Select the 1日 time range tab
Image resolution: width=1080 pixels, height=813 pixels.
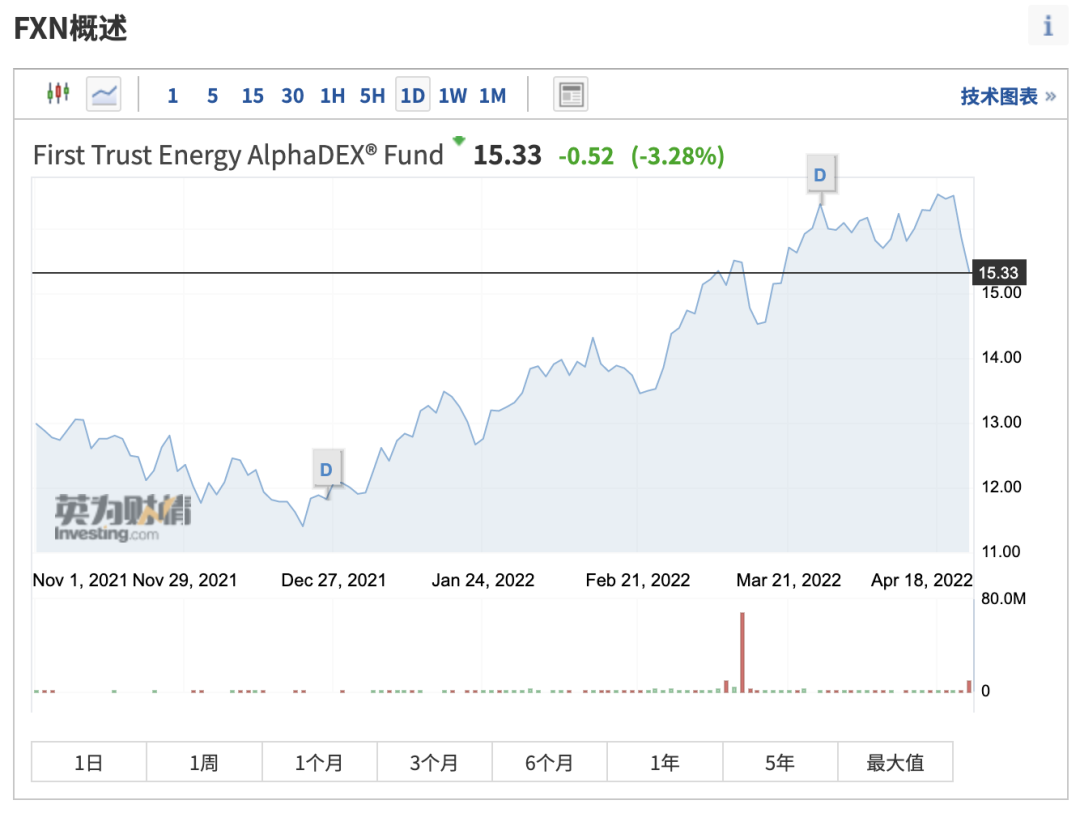click(x=89, y=763)
